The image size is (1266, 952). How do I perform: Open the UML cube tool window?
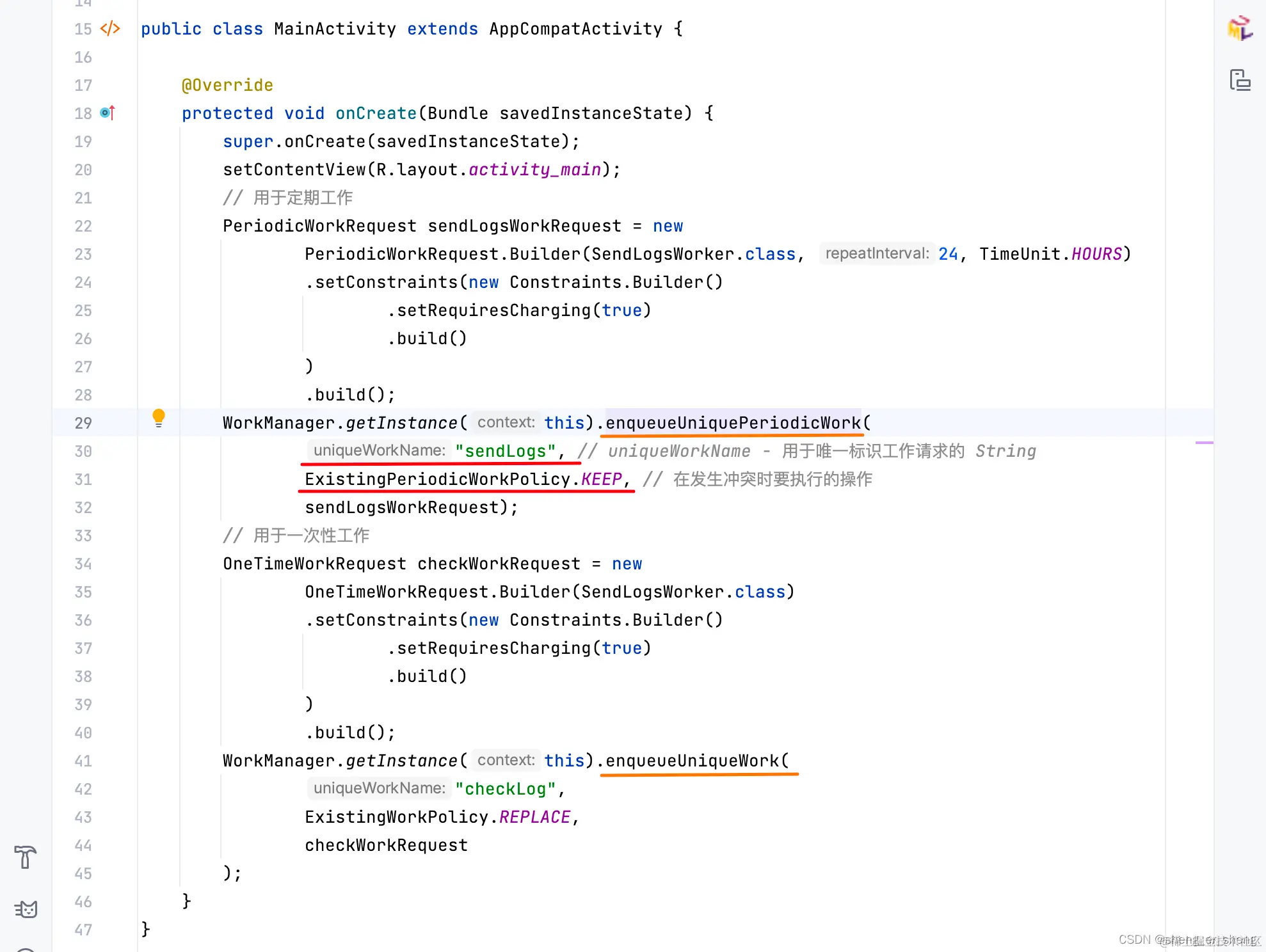pyautogui.click(x=1240, y=28)
